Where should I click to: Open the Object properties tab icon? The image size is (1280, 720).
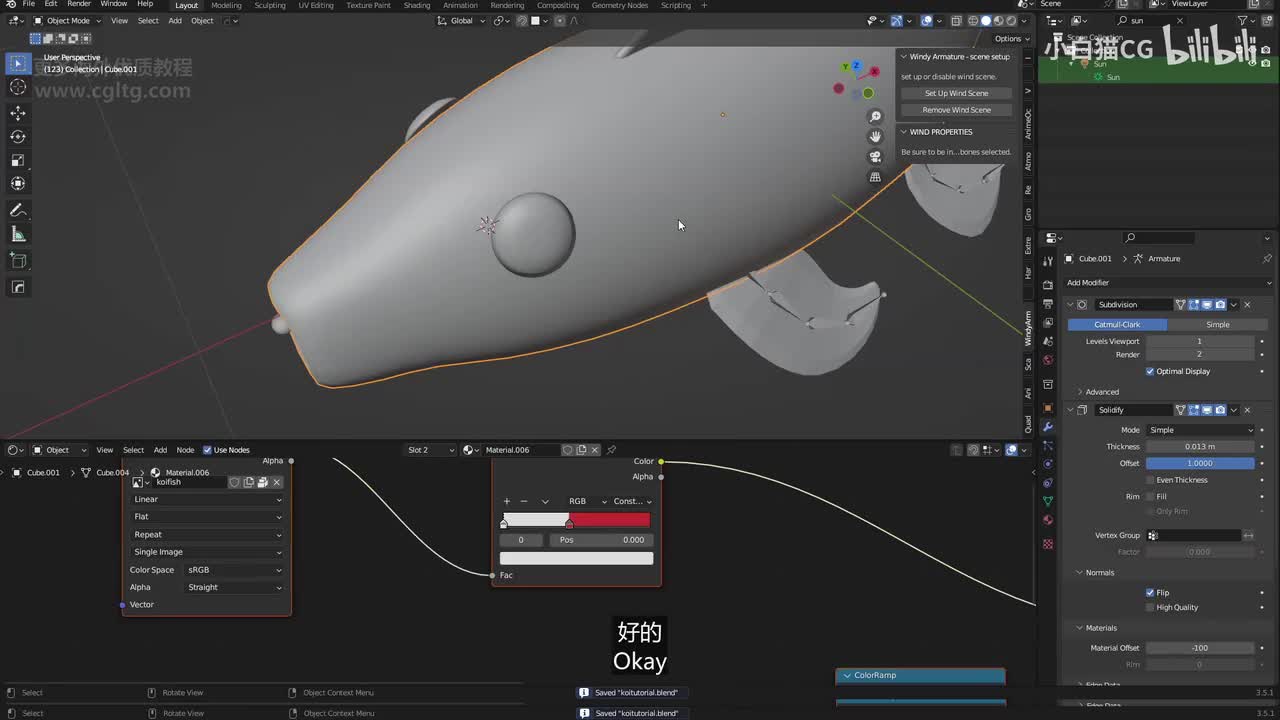coord(1048,408)
